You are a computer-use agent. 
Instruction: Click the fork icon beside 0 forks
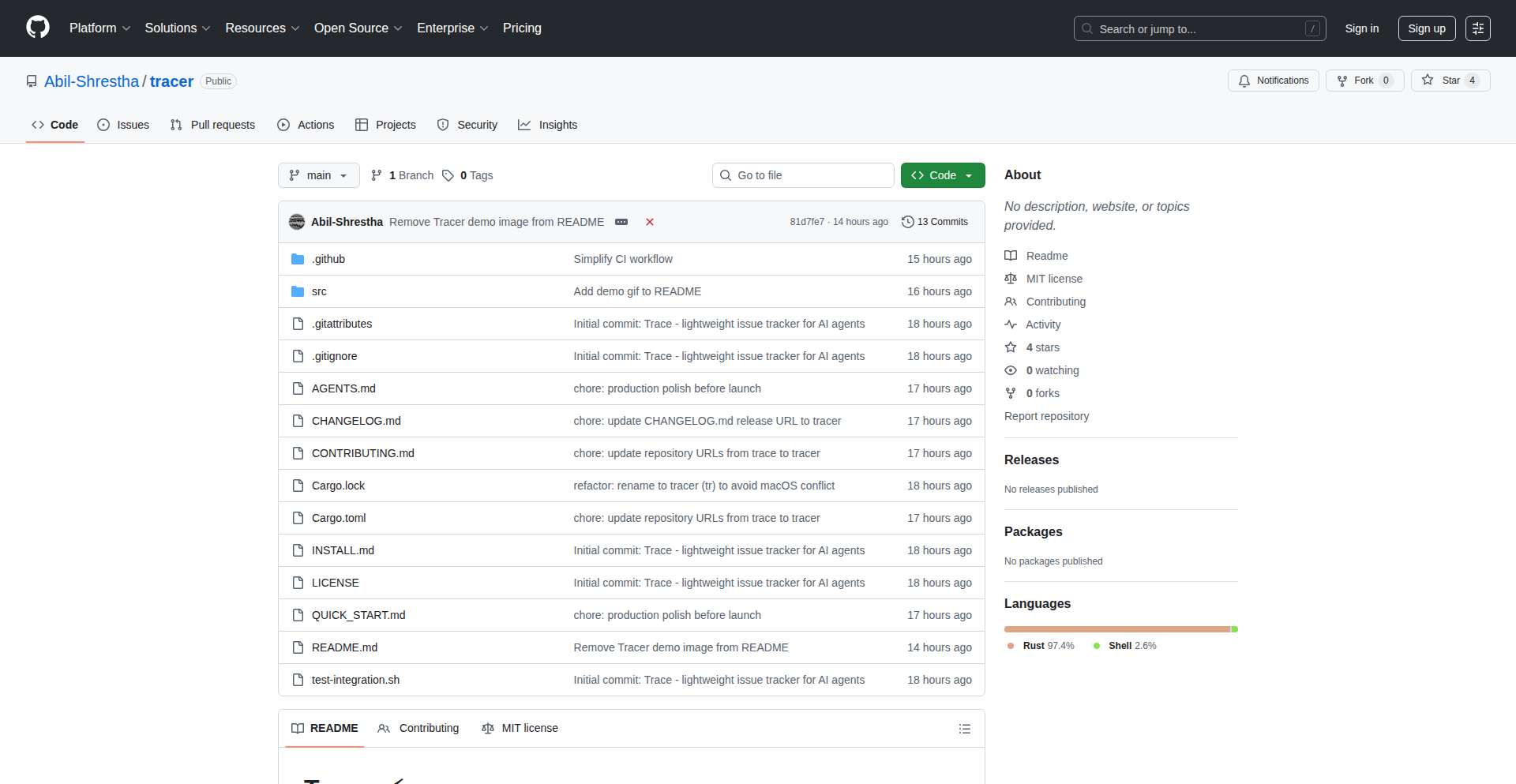tap(1011, 393)
